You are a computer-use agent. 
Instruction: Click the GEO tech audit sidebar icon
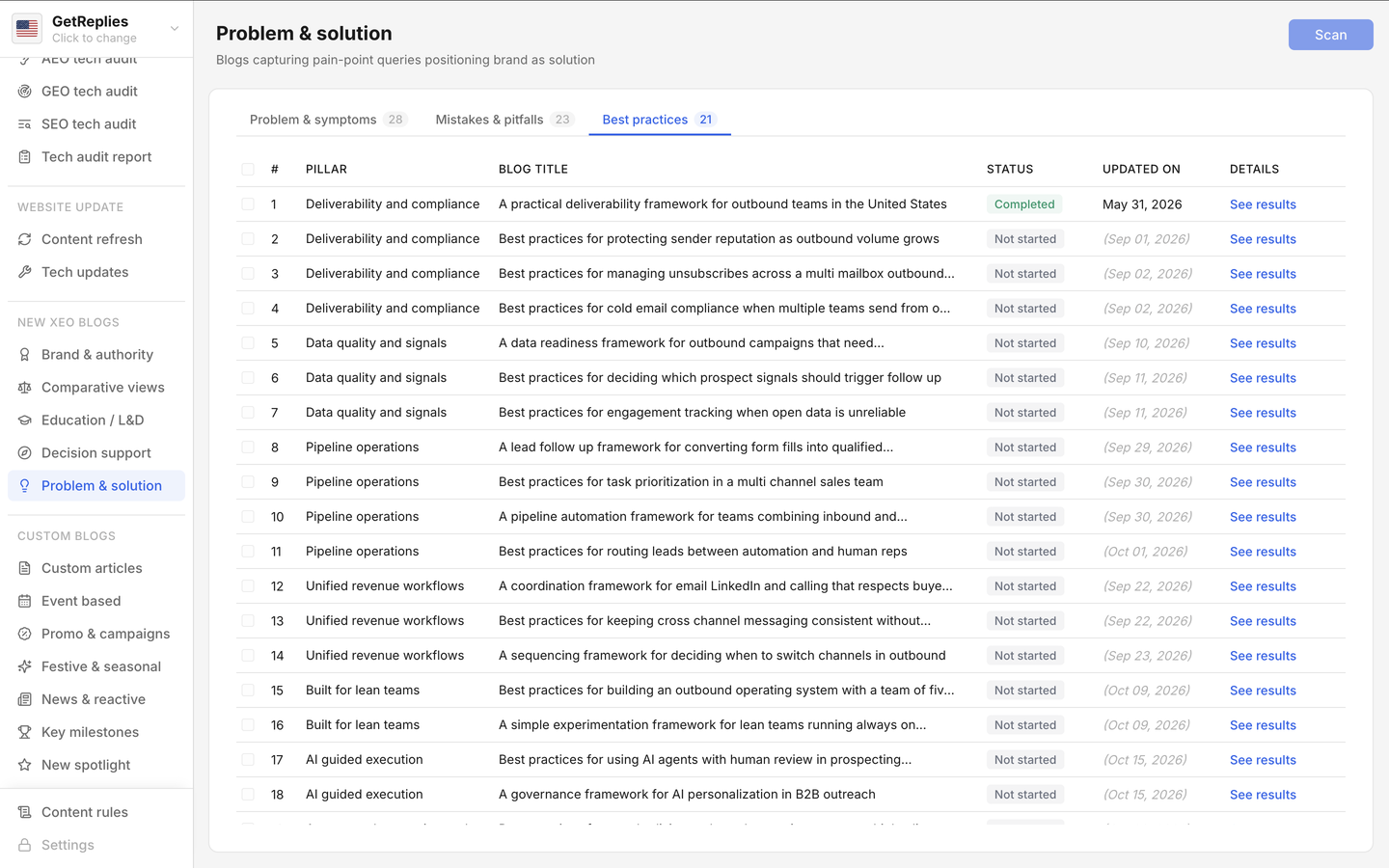click(25, 92)
